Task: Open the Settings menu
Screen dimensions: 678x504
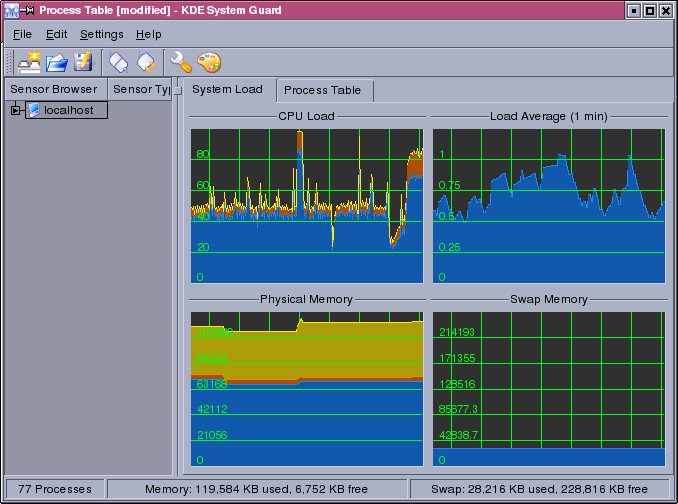Action: (x=101, y=34)
